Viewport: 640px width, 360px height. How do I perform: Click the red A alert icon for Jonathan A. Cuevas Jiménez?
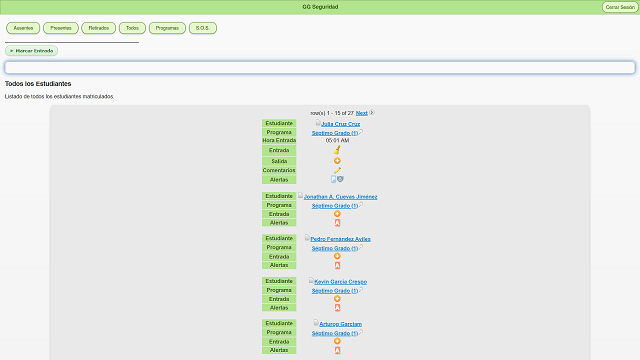click(x=337, y=223)
